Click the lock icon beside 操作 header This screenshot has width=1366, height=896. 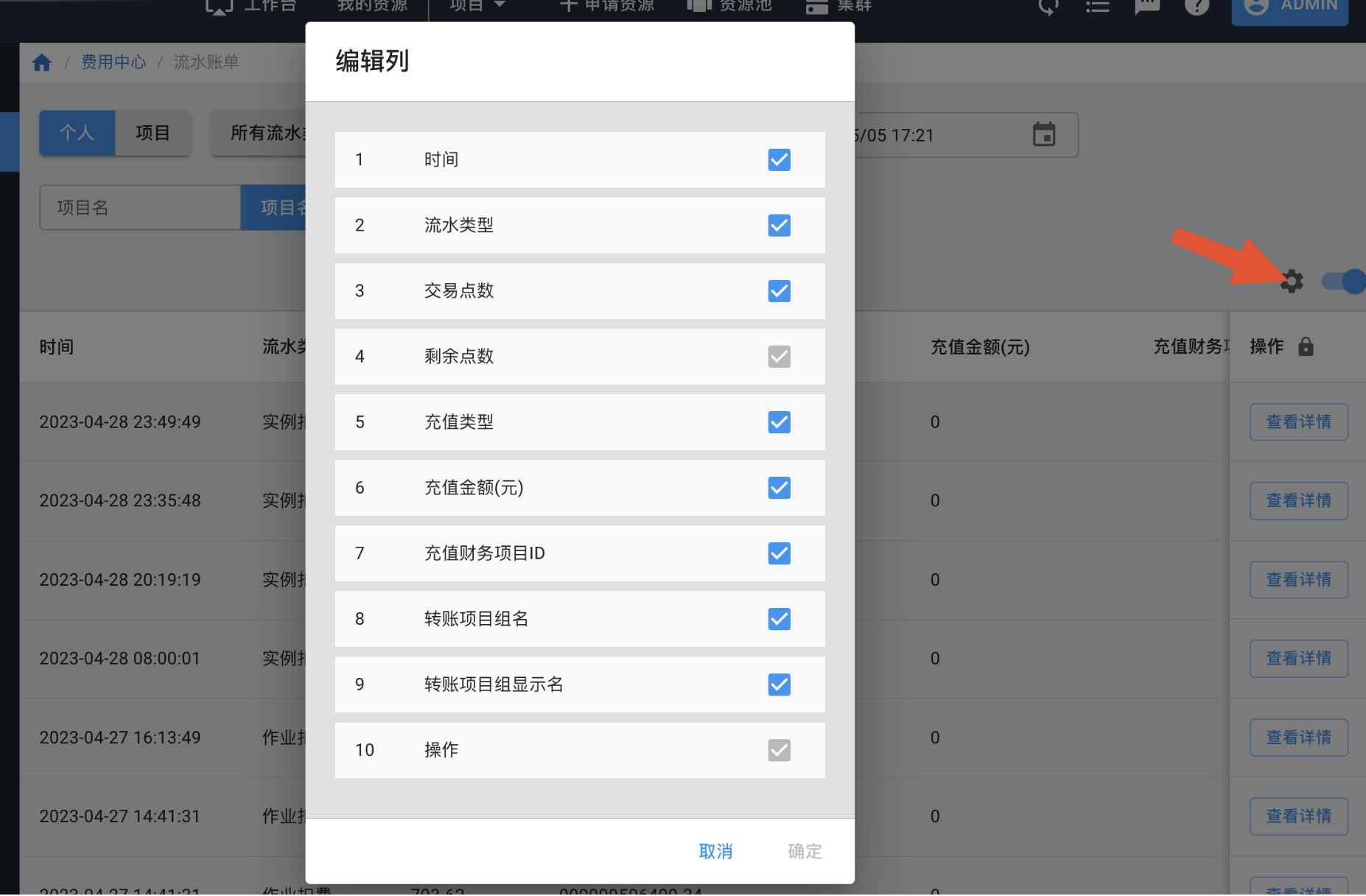[1306, 346]
